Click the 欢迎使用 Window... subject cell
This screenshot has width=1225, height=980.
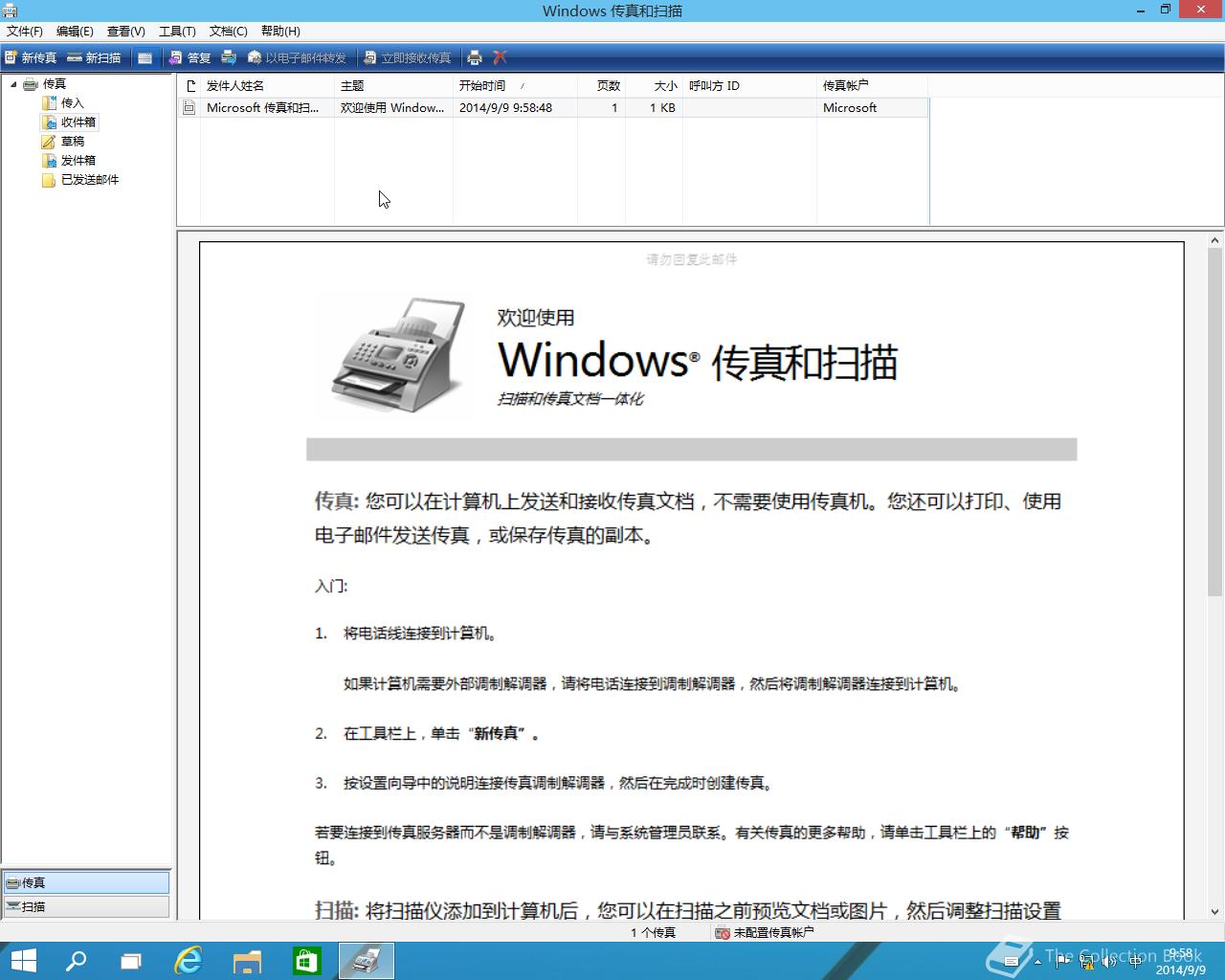[x=392, y=108]
